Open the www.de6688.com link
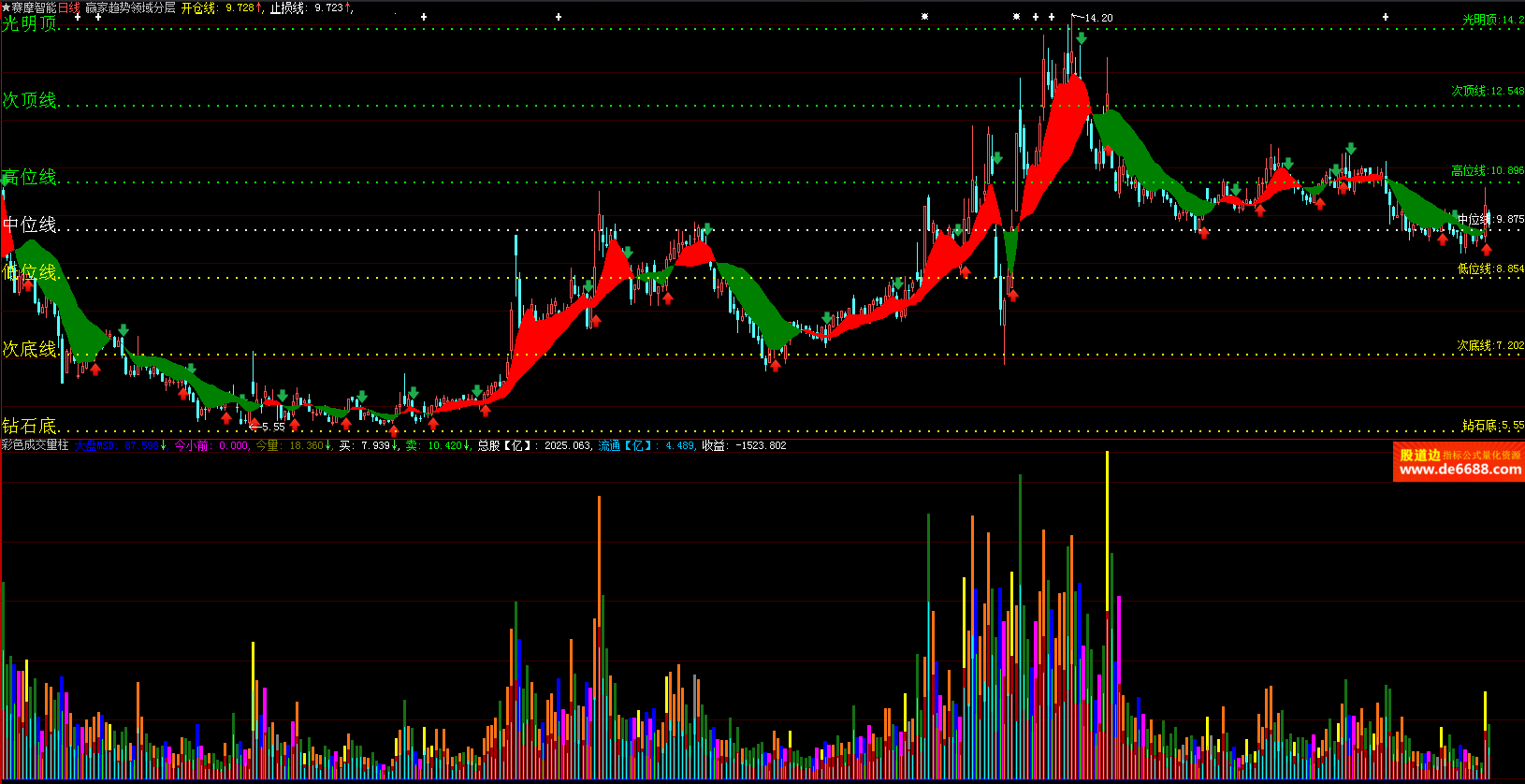 [x=1460, y=470]
